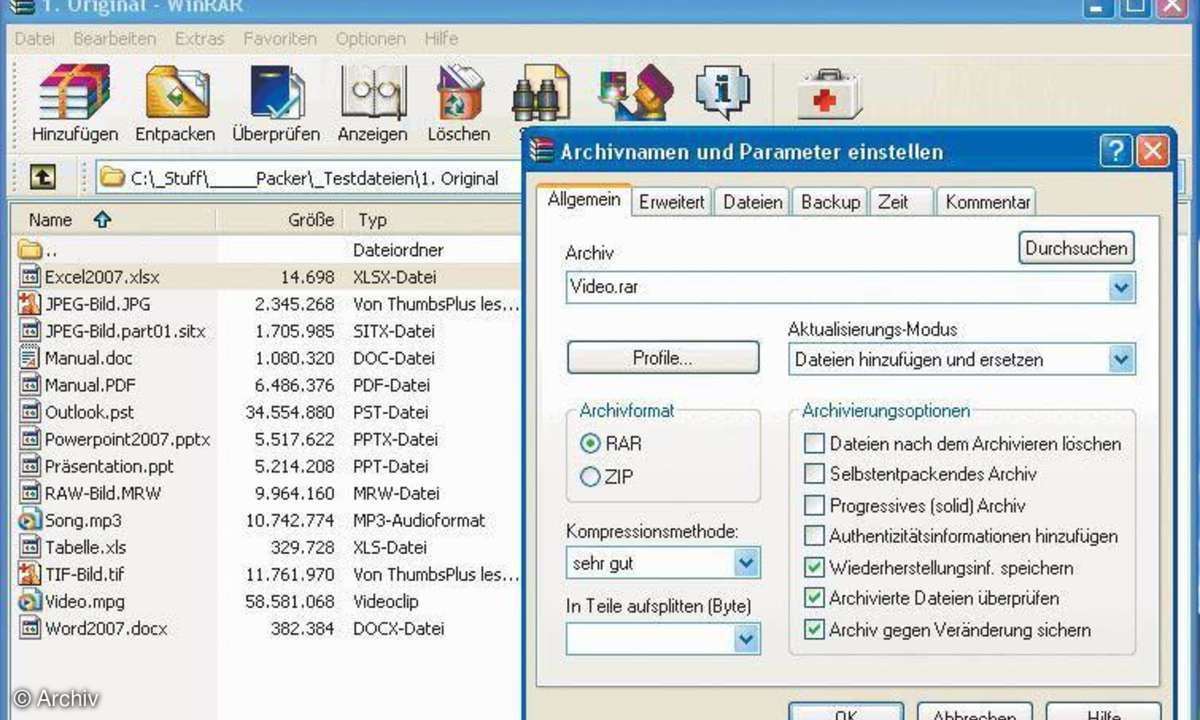Screen dimensions: 1200x720
Task: Uncheck Archiv gegen Veränderung sichern
Action: pos(815,630)
